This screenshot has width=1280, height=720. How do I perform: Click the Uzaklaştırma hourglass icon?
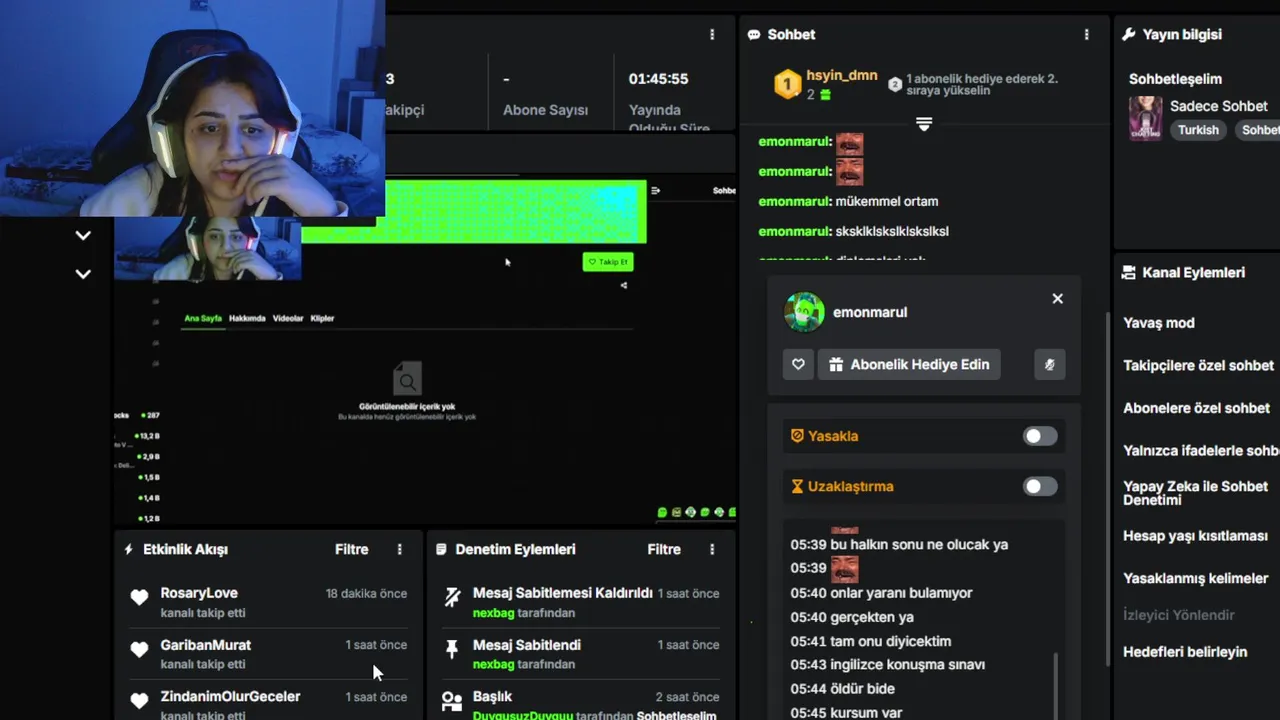click(x=797, y=486)
